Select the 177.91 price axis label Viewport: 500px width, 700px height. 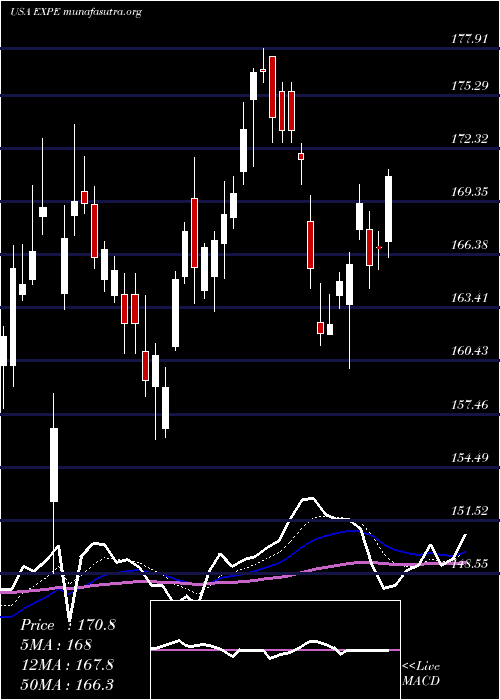point(468,39)
